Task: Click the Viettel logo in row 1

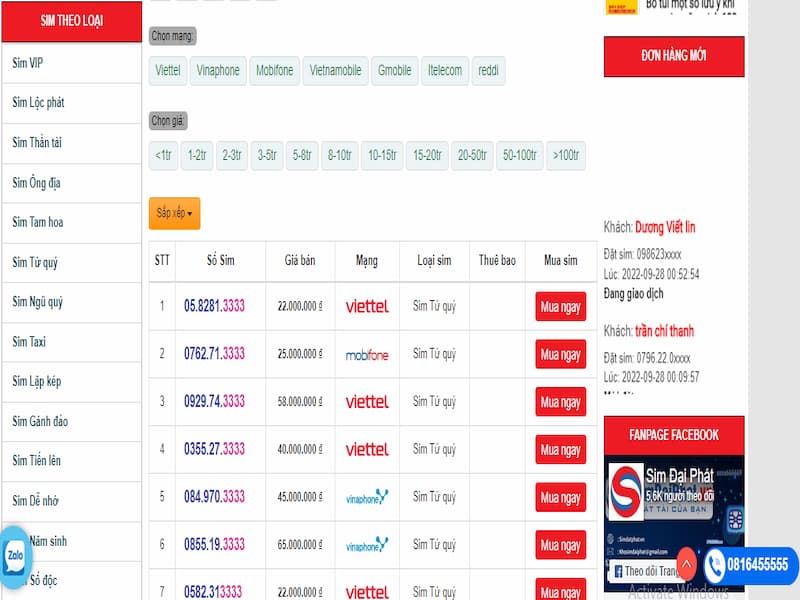Action: click(x=367, y=306)
